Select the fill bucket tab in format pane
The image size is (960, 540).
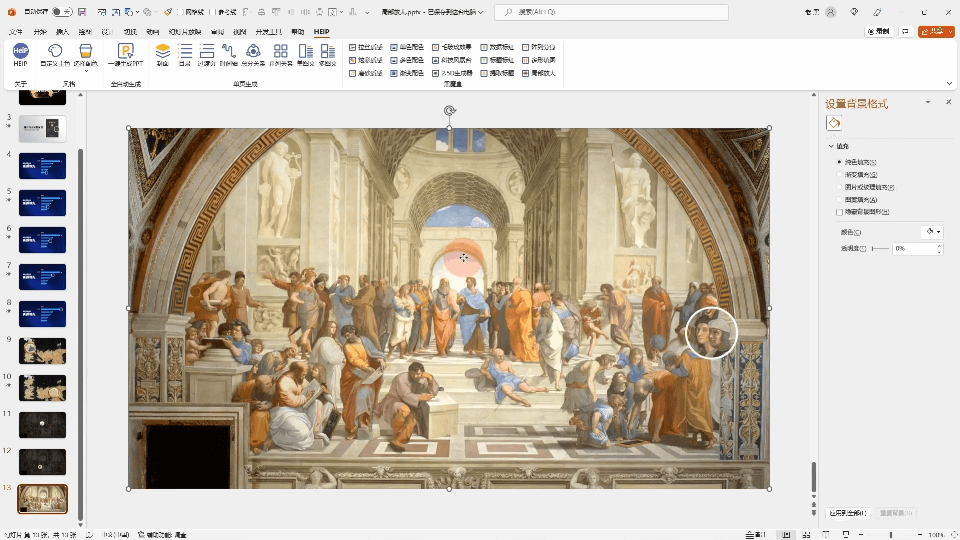pos(833,123)
